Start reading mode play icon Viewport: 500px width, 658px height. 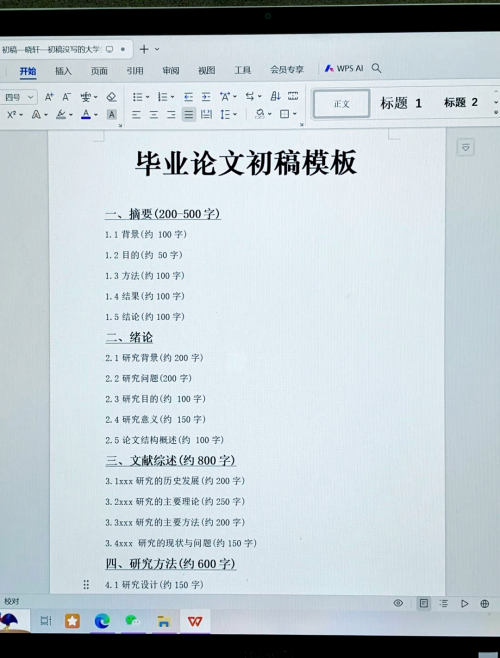[464, 604]
